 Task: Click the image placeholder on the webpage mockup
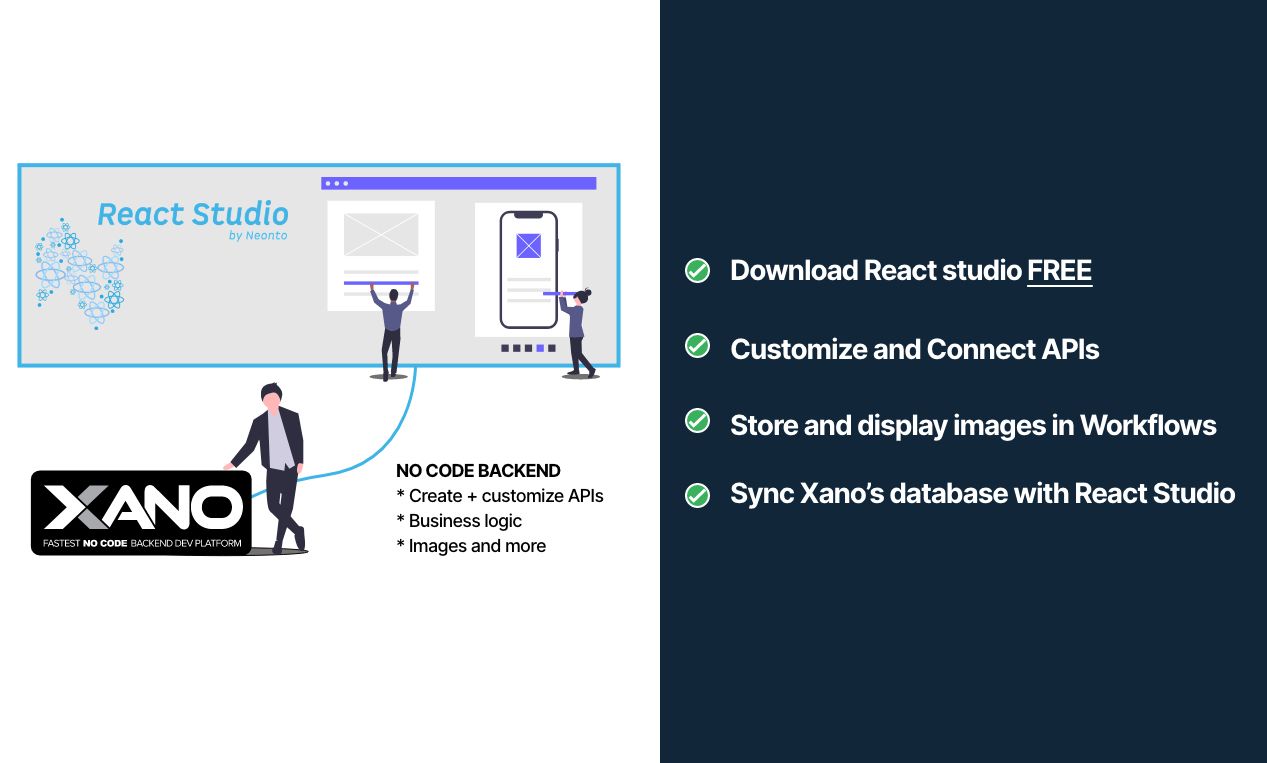(x=381, y=236)
